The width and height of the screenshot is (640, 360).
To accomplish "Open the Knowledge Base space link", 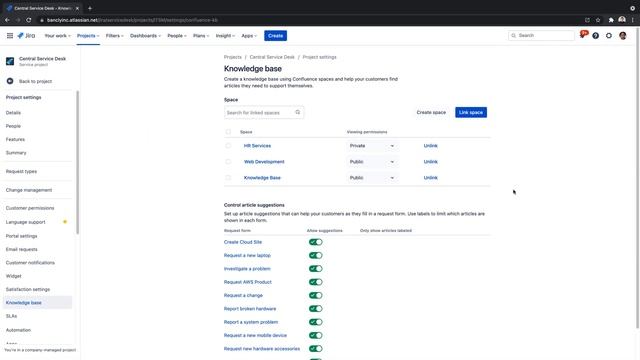I will pyautogui.click(x=262, y=178).
